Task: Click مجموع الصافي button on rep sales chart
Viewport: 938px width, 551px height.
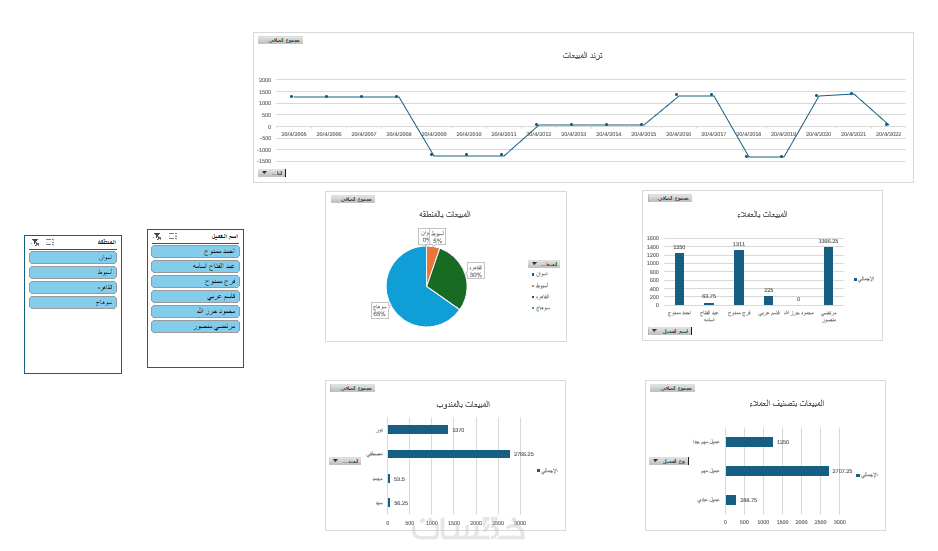Action: (x=353, y=388)
